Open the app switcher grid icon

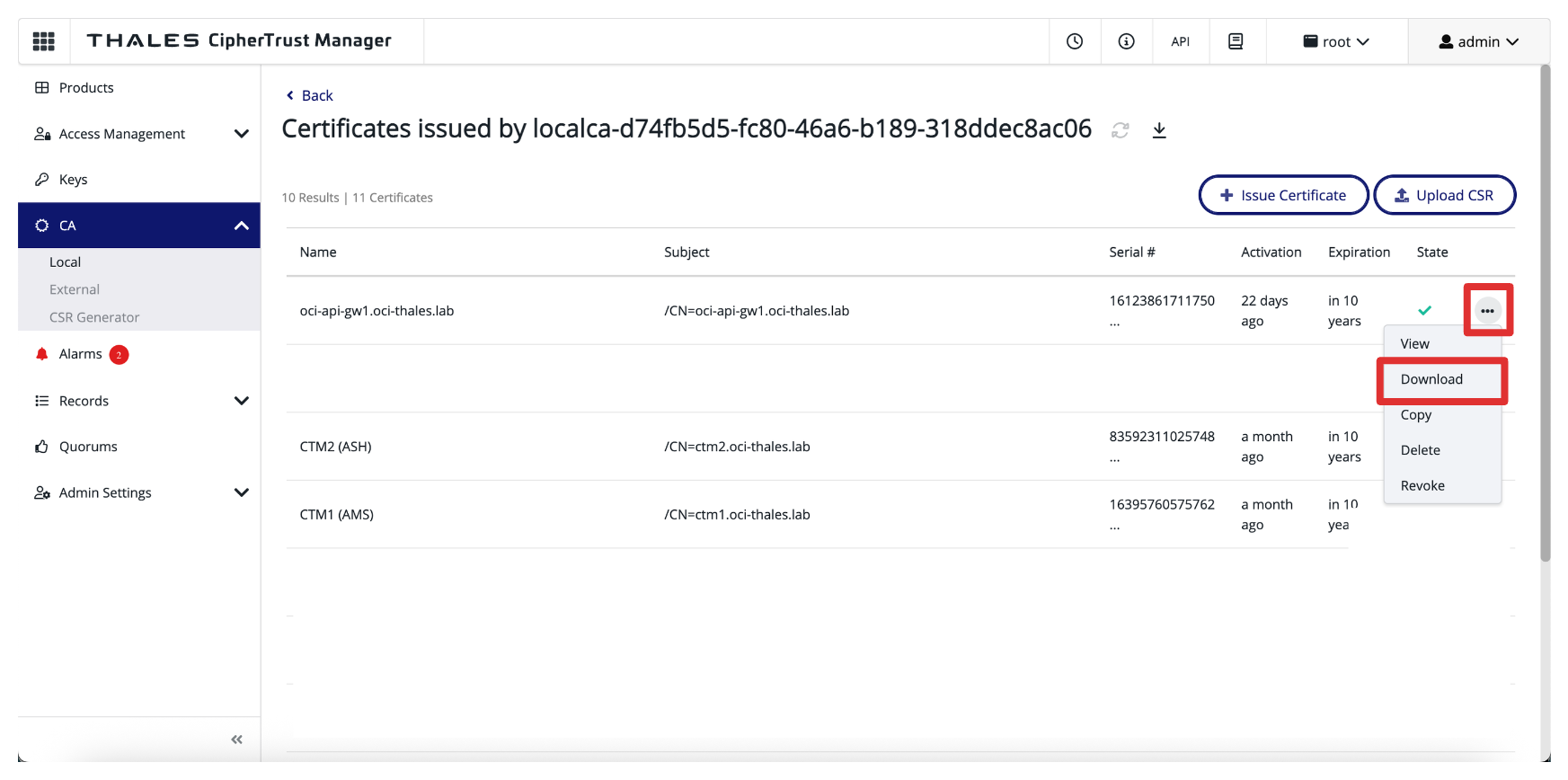(x=43, y=41)
